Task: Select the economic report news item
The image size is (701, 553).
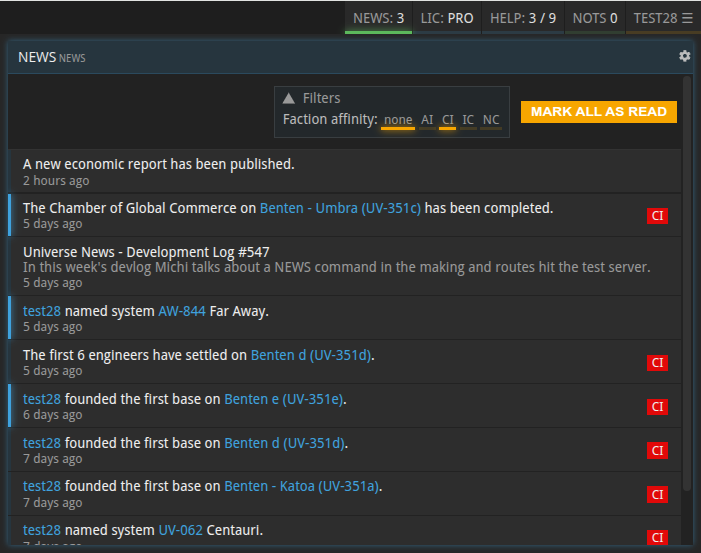Action: [345, 171]
